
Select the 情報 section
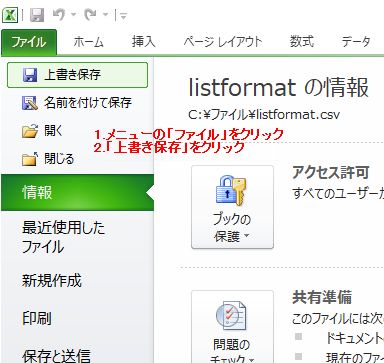[x=77, y=192]
